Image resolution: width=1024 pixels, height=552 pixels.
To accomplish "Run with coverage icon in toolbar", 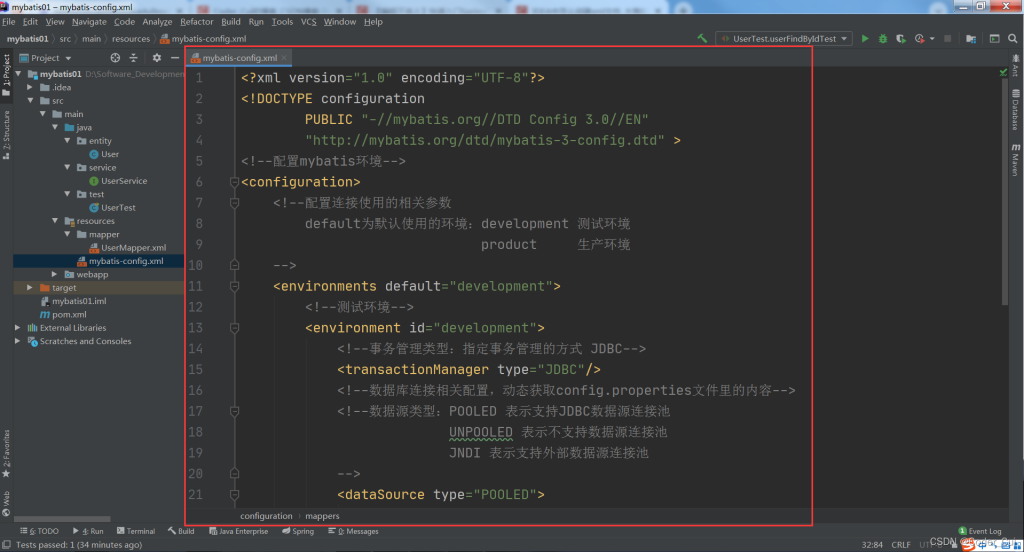I will click(x=901, y=39).
